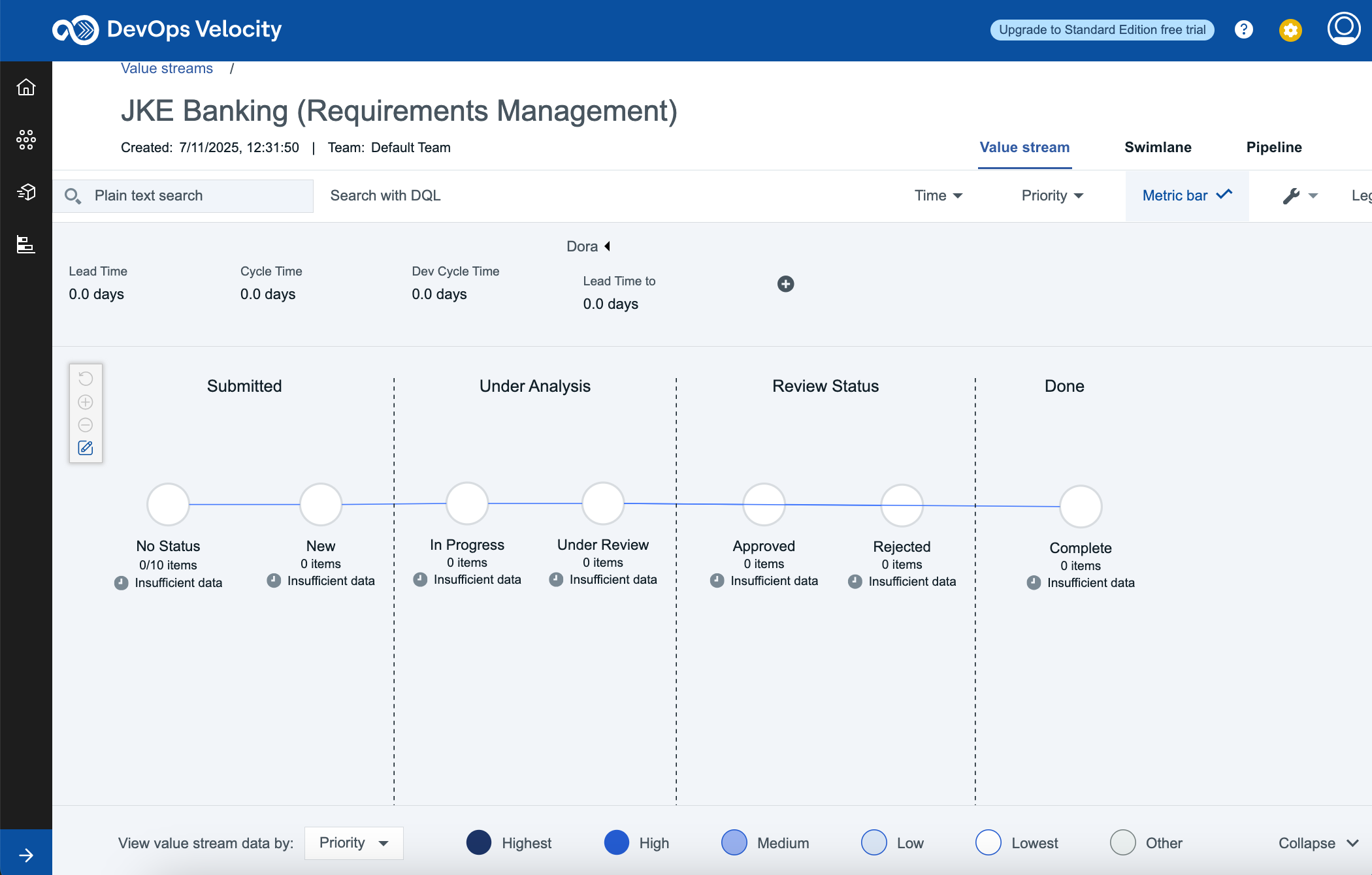Add a metric with the plus icon
The height and width of the screenshot is (875, 1372).
tap(786, 283)
